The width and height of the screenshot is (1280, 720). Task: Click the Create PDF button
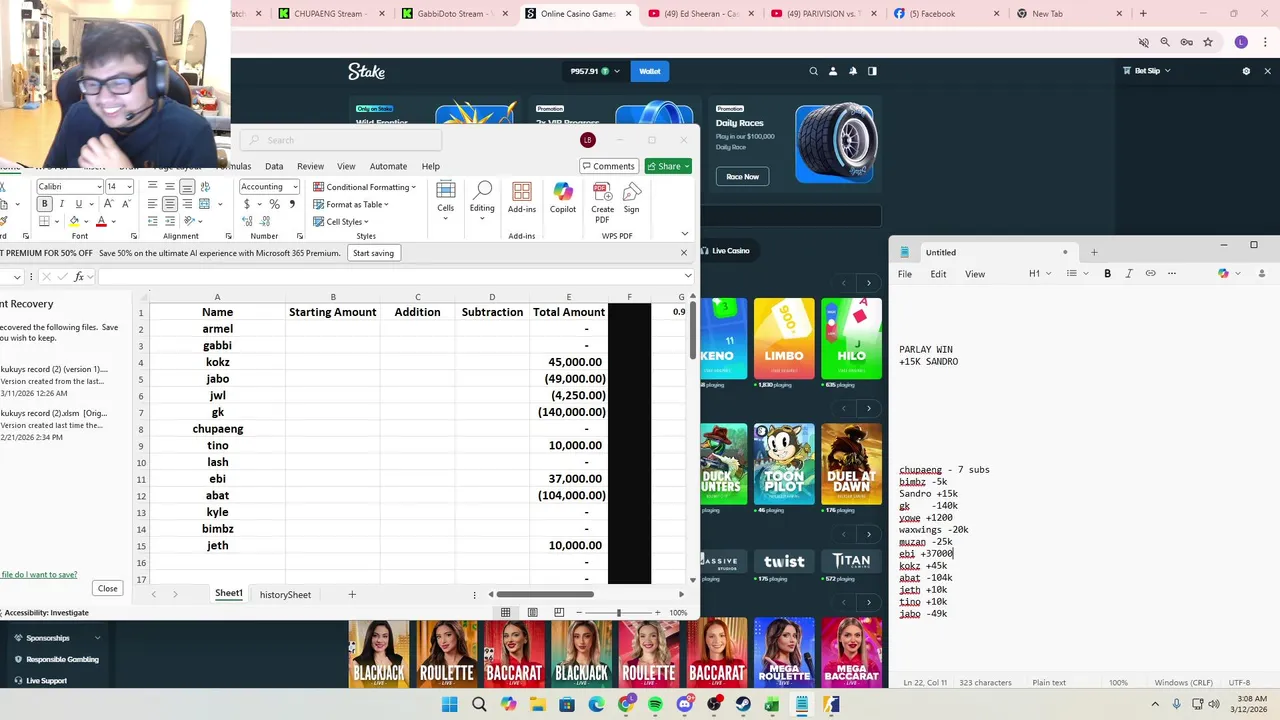(602, 202)
